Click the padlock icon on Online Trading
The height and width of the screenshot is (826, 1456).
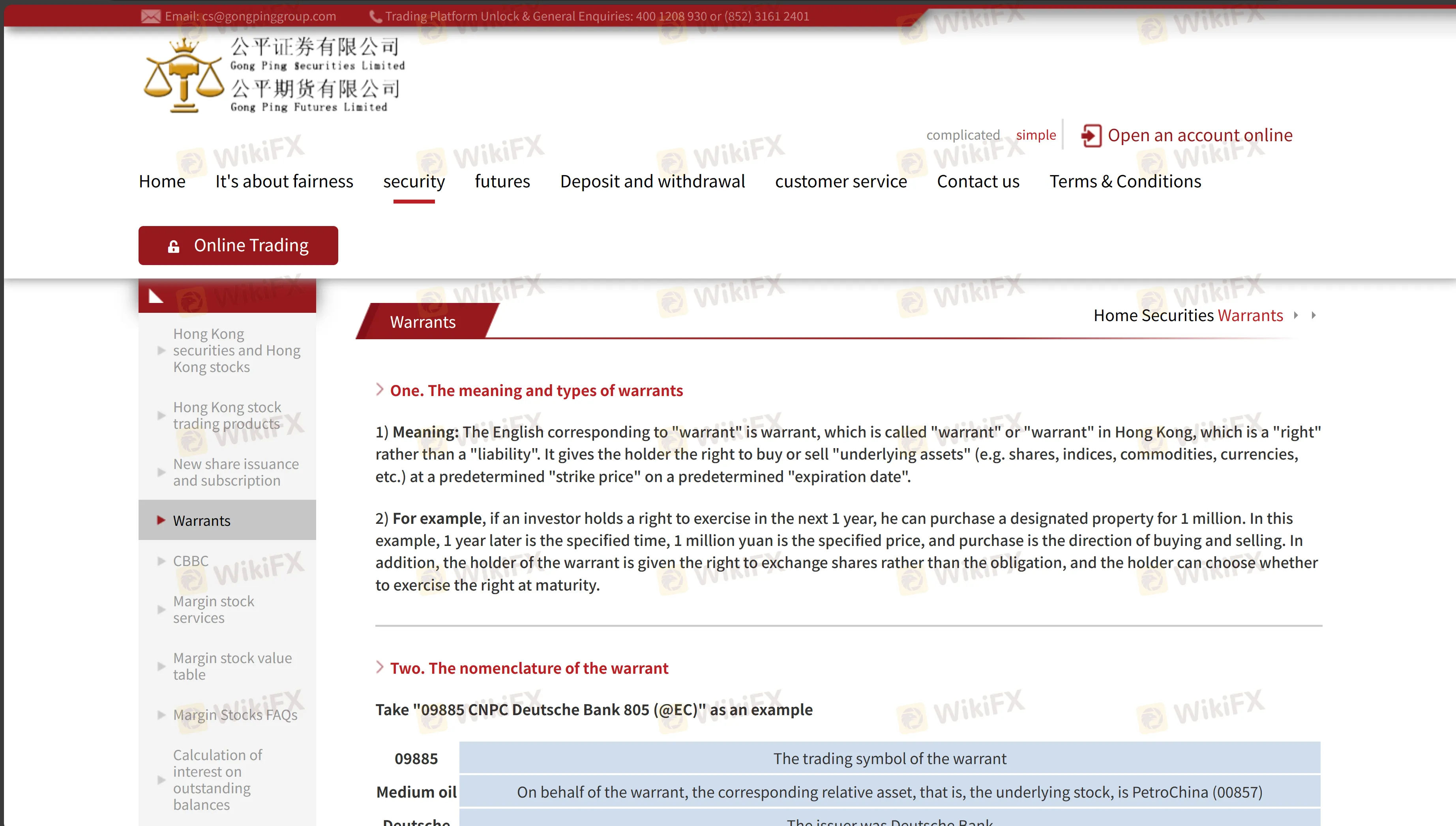coord(174,246)
